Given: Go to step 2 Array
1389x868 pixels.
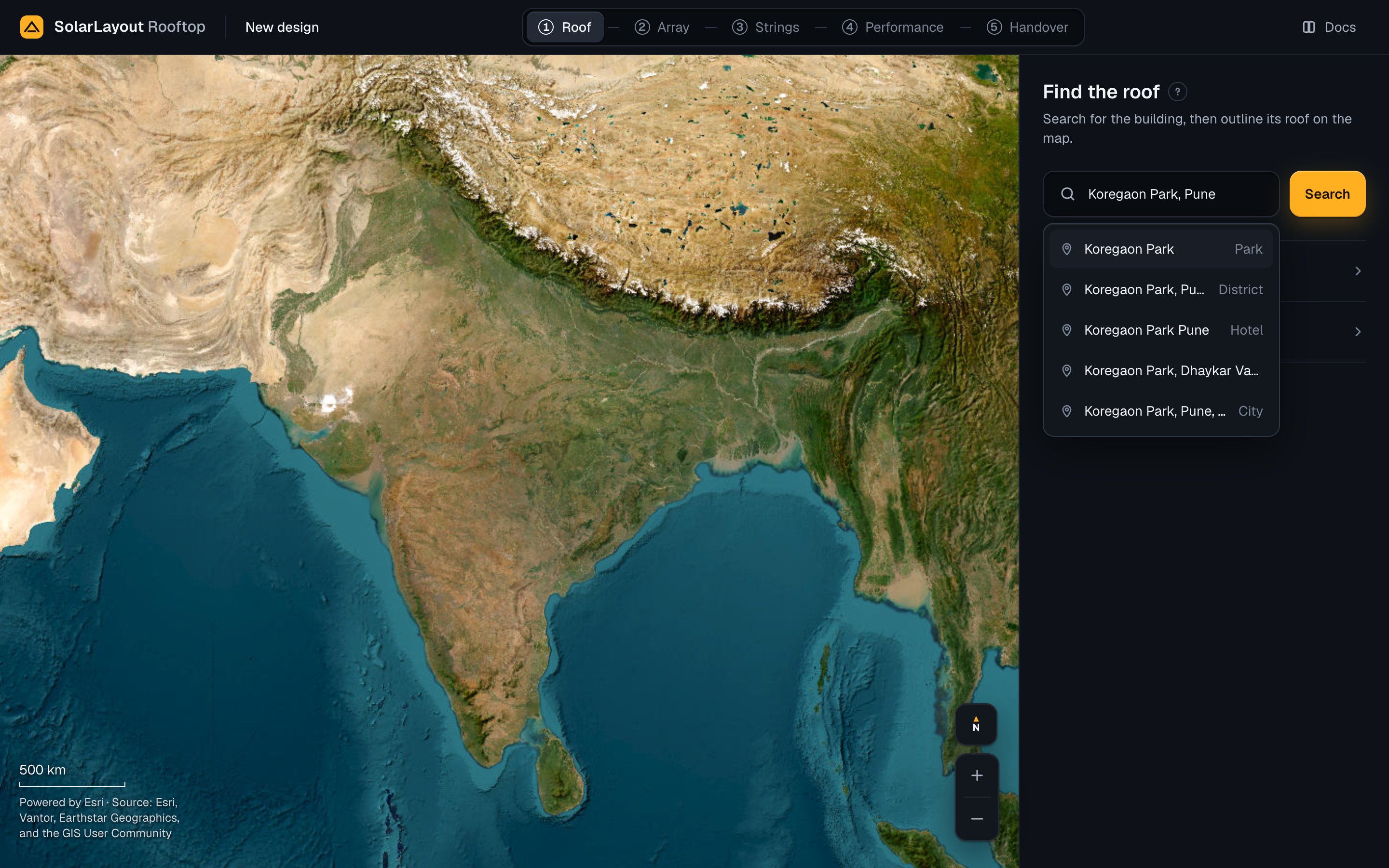Looking at the screenshot, I should (x=662, y=27).
